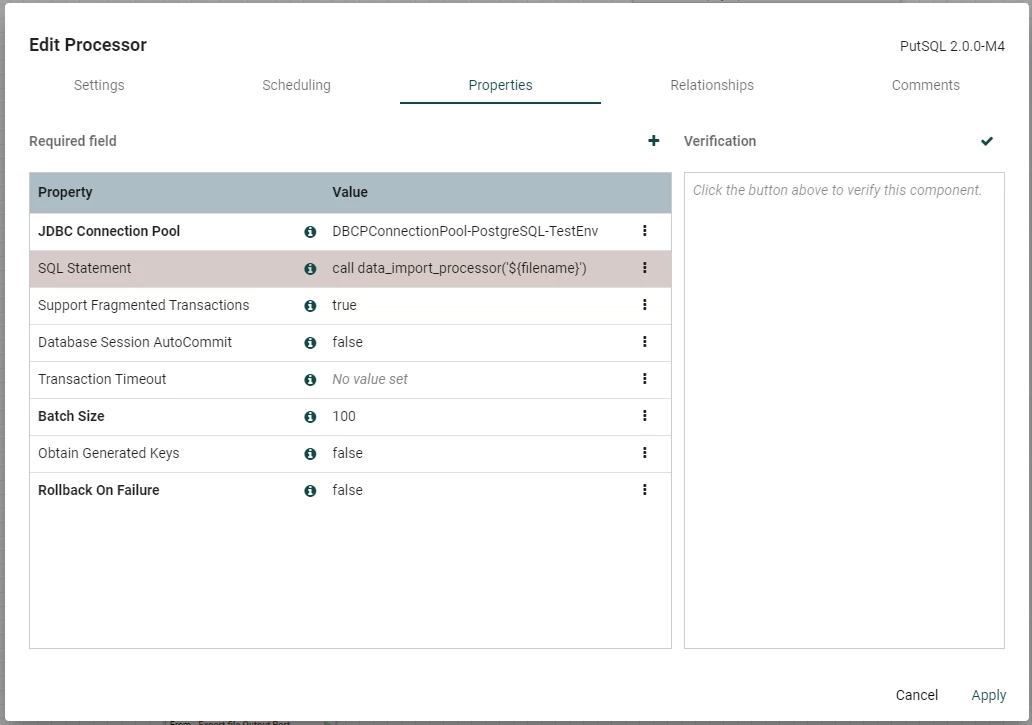1032x725 pixels.
Task: Click info icon for Database Session AutoCommit
Action: [310, 343]
